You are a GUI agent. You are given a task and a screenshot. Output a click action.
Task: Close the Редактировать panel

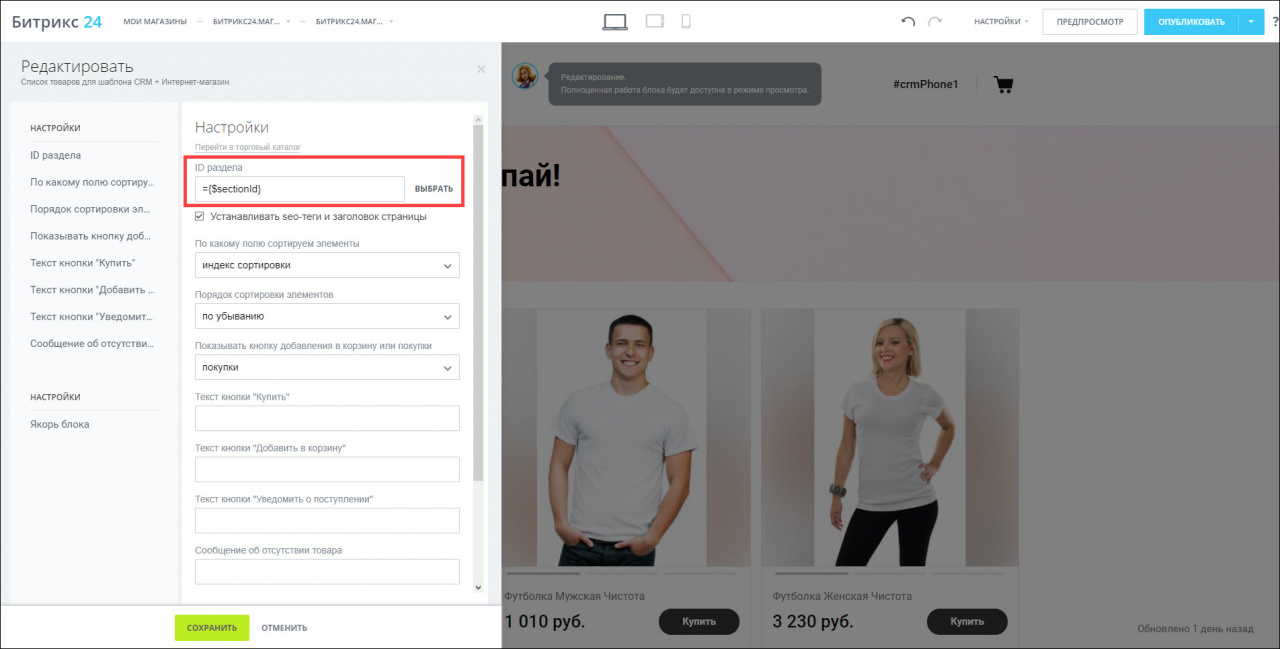pos(481,69)
